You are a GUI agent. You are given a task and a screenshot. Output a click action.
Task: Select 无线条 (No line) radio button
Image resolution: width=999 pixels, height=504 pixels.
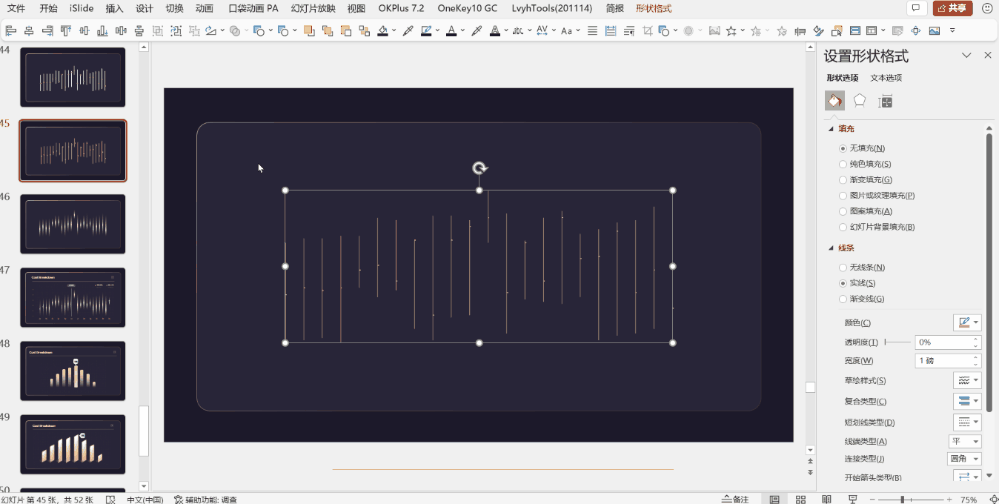(843, 268)
